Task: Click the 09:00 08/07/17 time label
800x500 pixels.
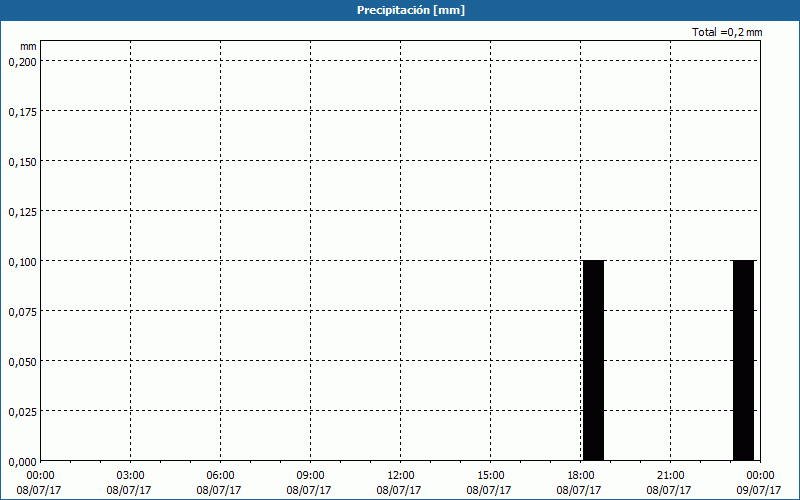Action: pos(309,483)
